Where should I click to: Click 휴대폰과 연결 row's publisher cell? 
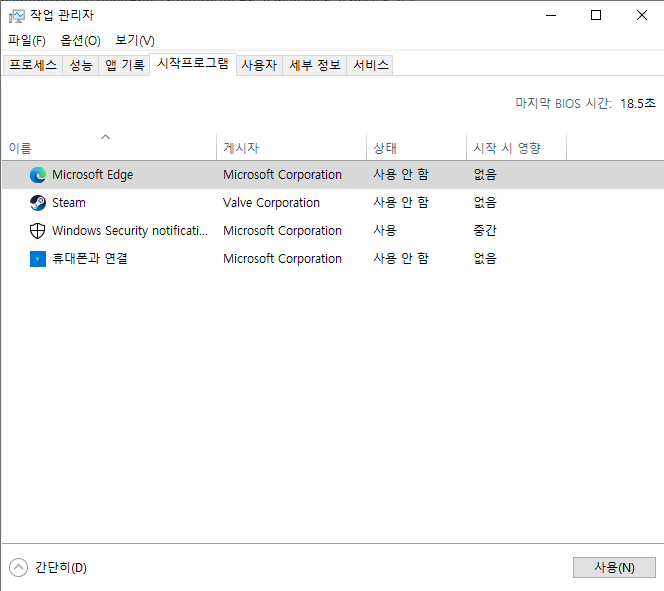coord(282,259)
